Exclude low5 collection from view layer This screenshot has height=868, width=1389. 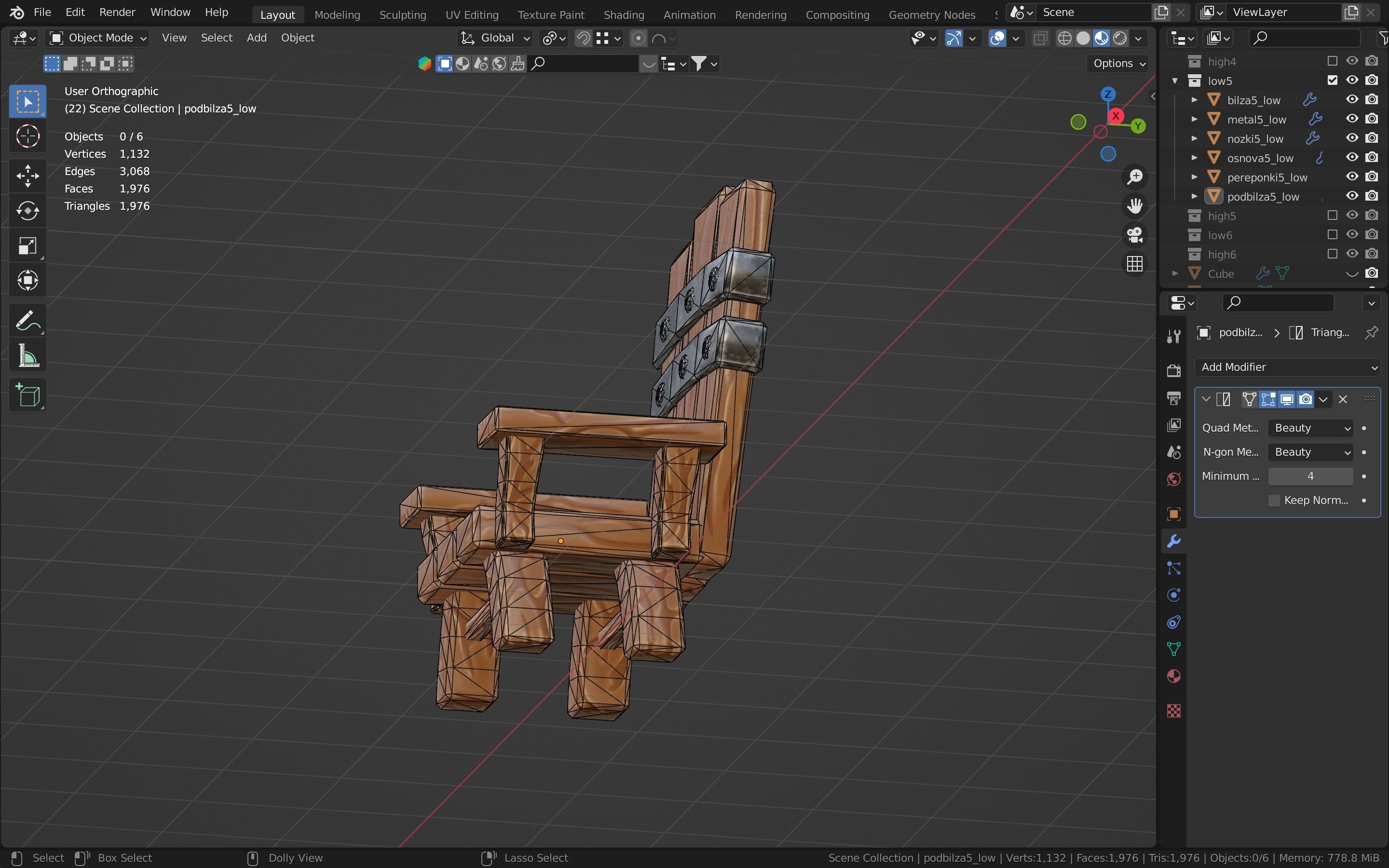tap(1332, 81)
